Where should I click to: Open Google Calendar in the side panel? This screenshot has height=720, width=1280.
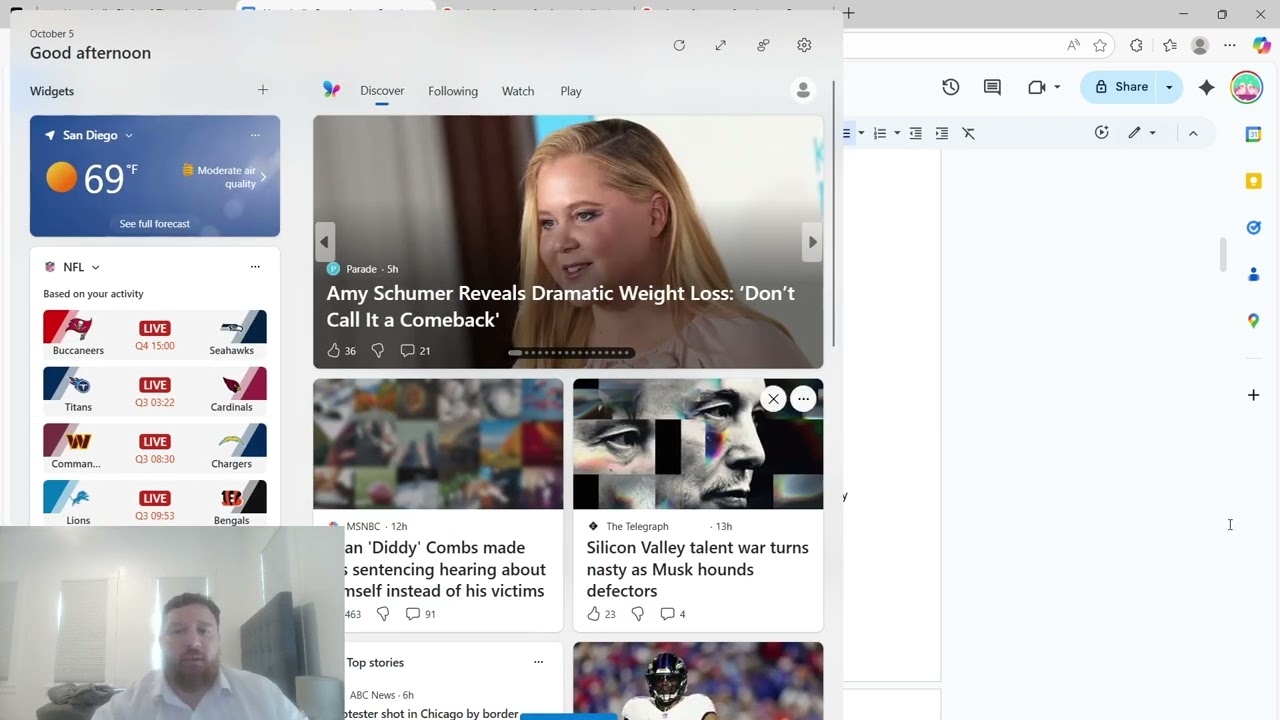pyautogui.click(x=1253, y=134)
